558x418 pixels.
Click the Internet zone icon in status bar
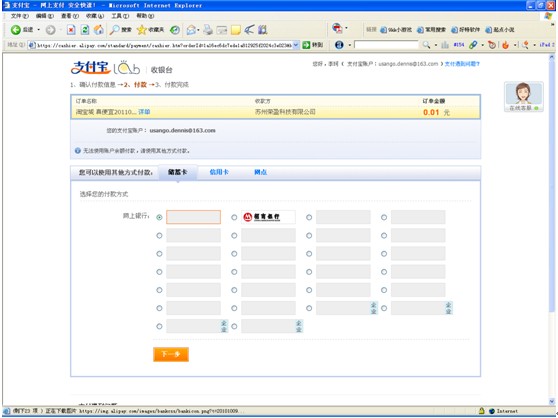click(x=492, y=411)
